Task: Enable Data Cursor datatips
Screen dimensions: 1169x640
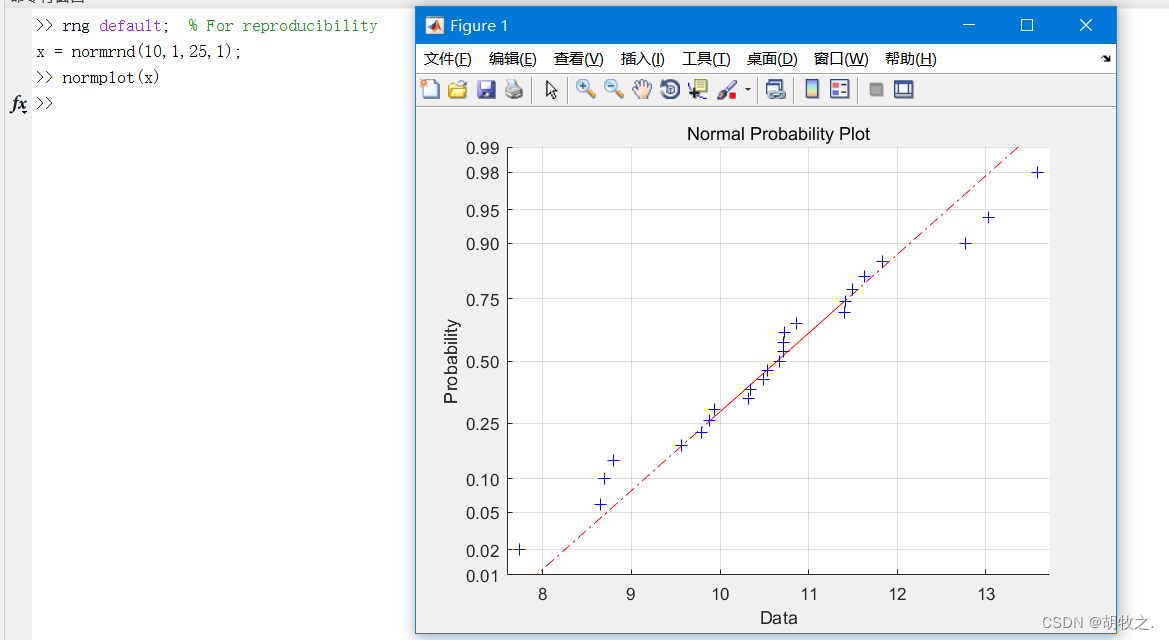Action: pyautogui.click(x=697, y=89)
